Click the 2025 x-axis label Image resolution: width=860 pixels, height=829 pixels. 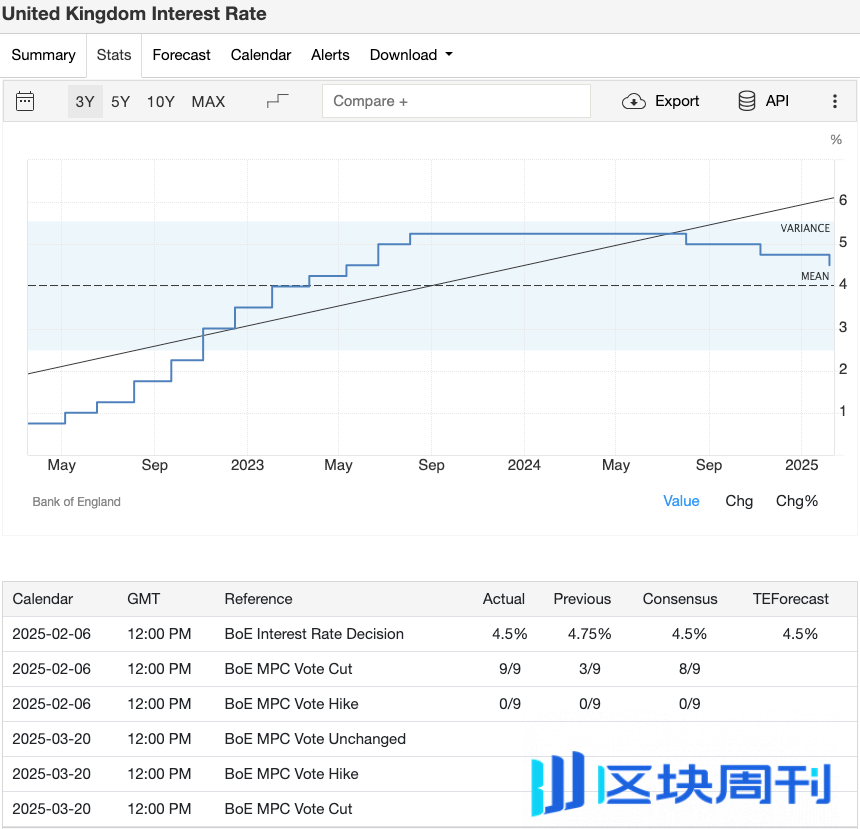tap(801, 465)
